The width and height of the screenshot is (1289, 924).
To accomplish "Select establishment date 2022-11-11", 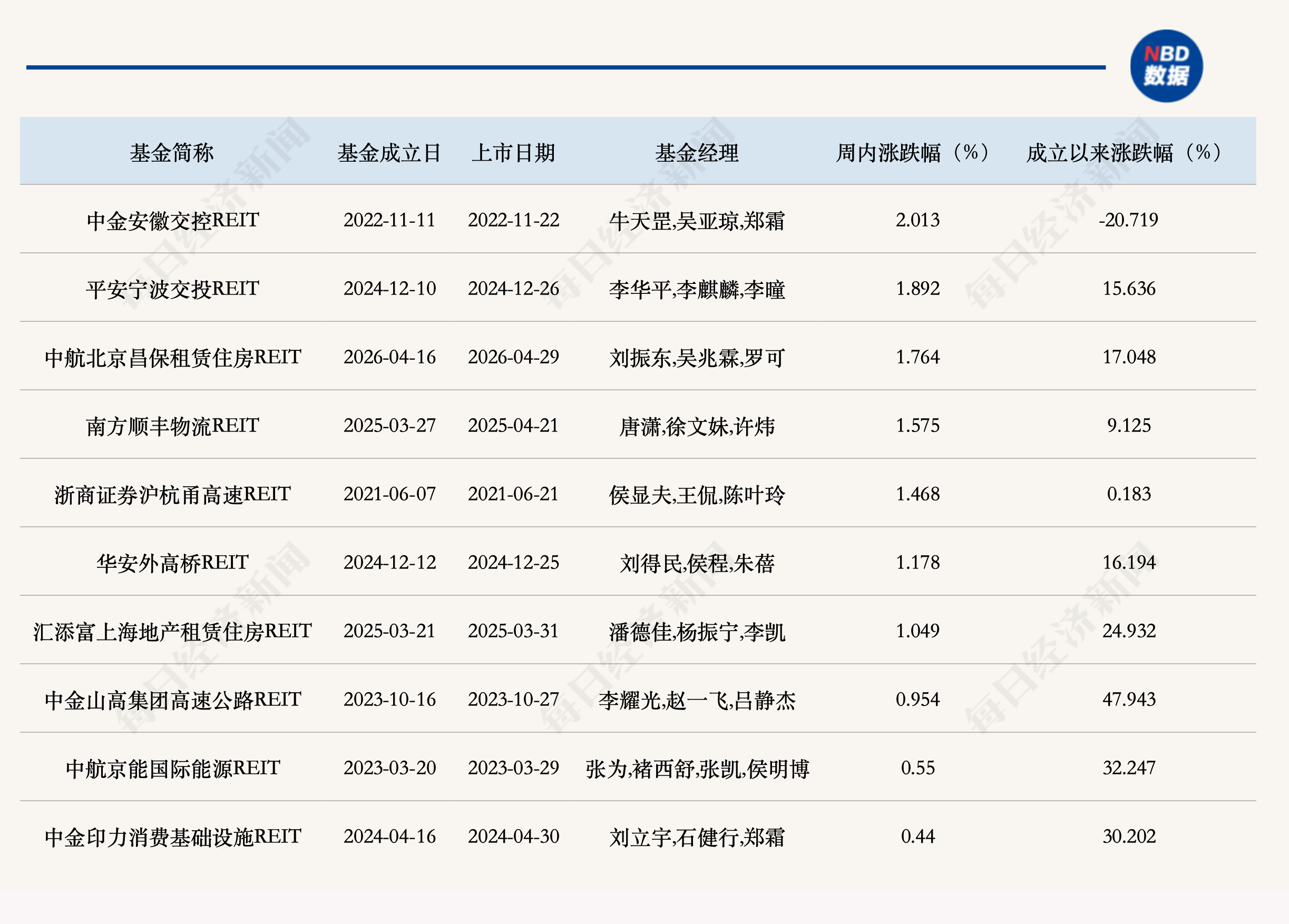I will (389, 220).
